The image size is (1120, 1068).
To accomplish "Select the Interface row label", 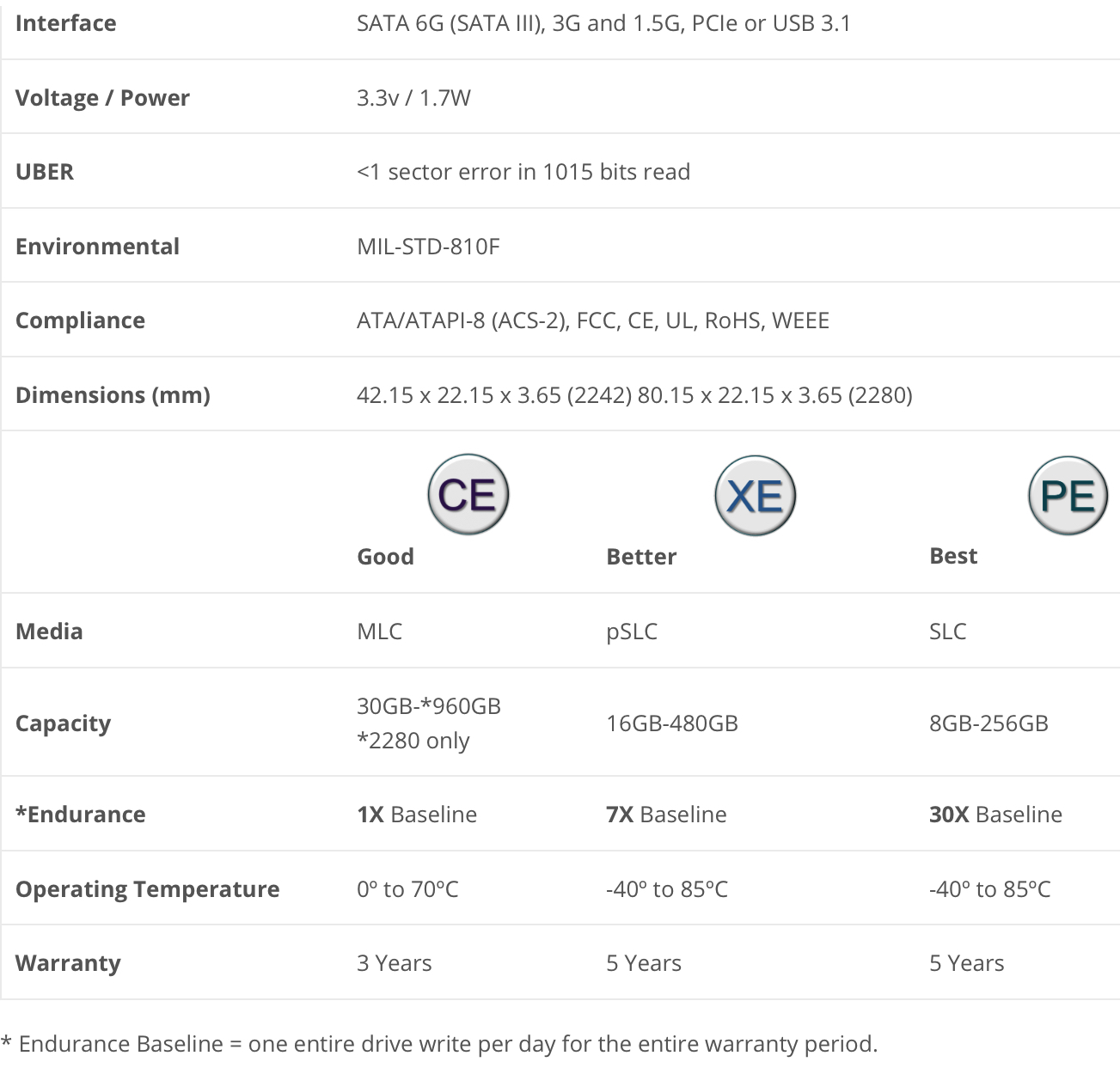I will [x=65, y=23].
